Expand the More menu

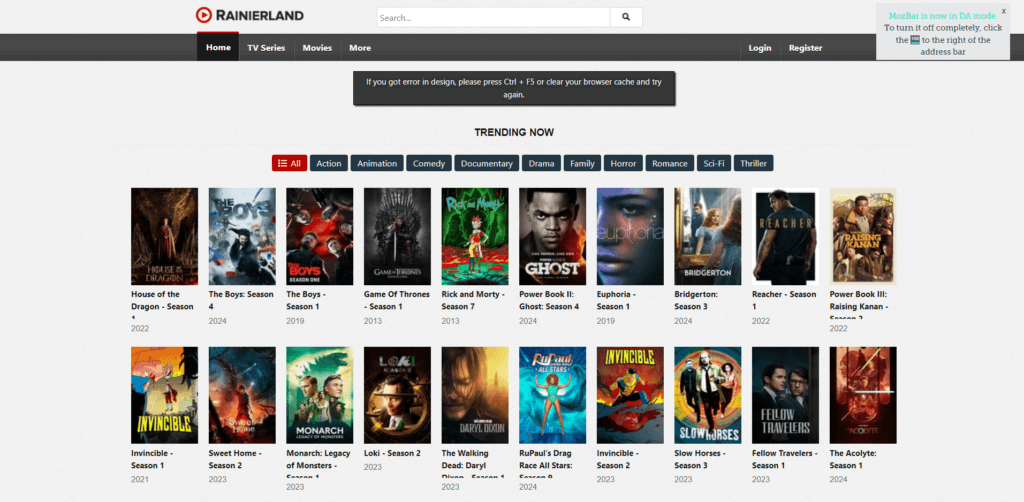[x=360, y=48]
